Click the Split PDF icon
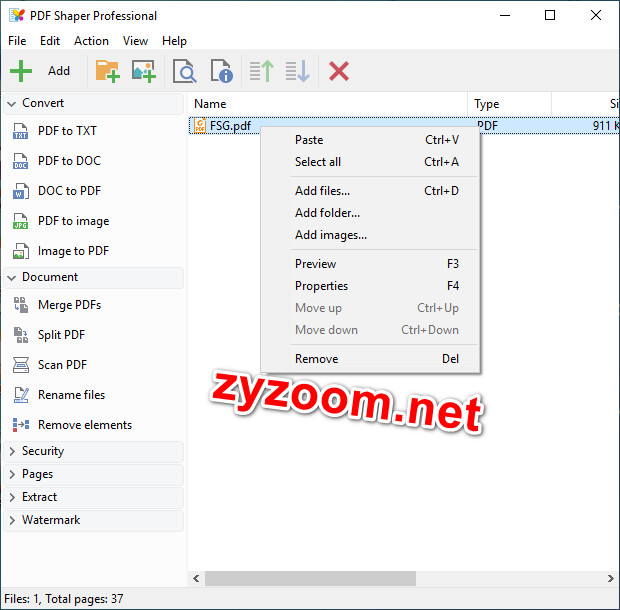Viewport: 620px width, 610px height. coord(21,335)
